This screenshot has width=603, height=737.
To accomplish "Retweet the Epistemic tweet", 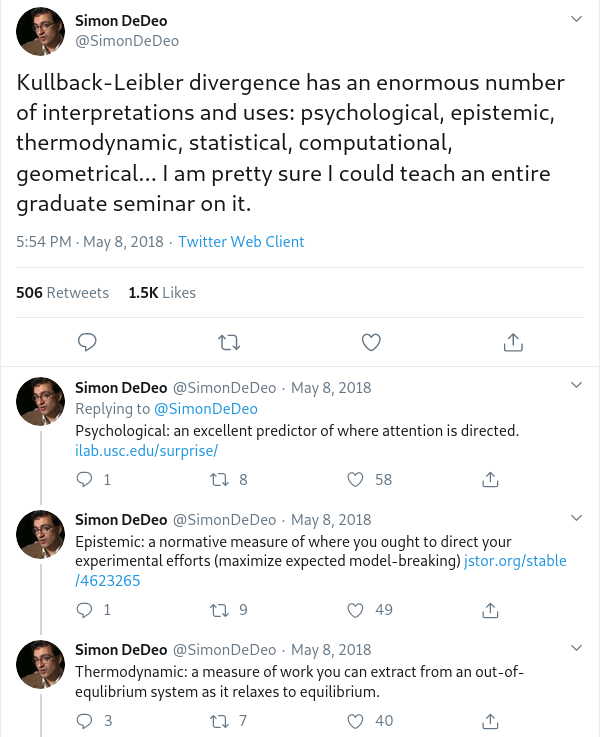I will point(219,609).
